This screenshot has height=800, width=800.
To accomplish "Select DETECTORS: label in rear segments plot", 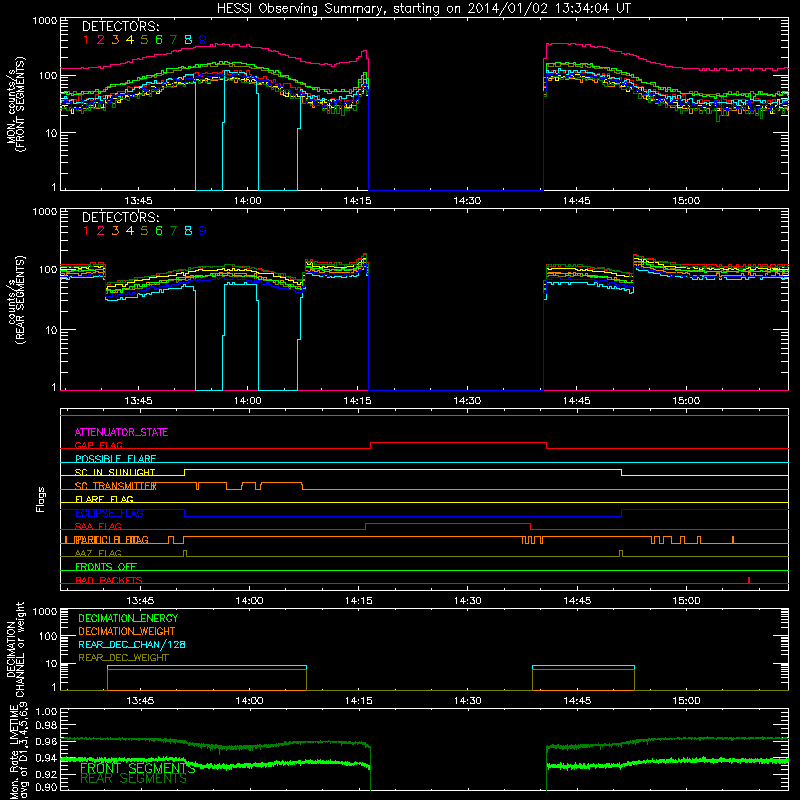I will [x=120, y=218].
